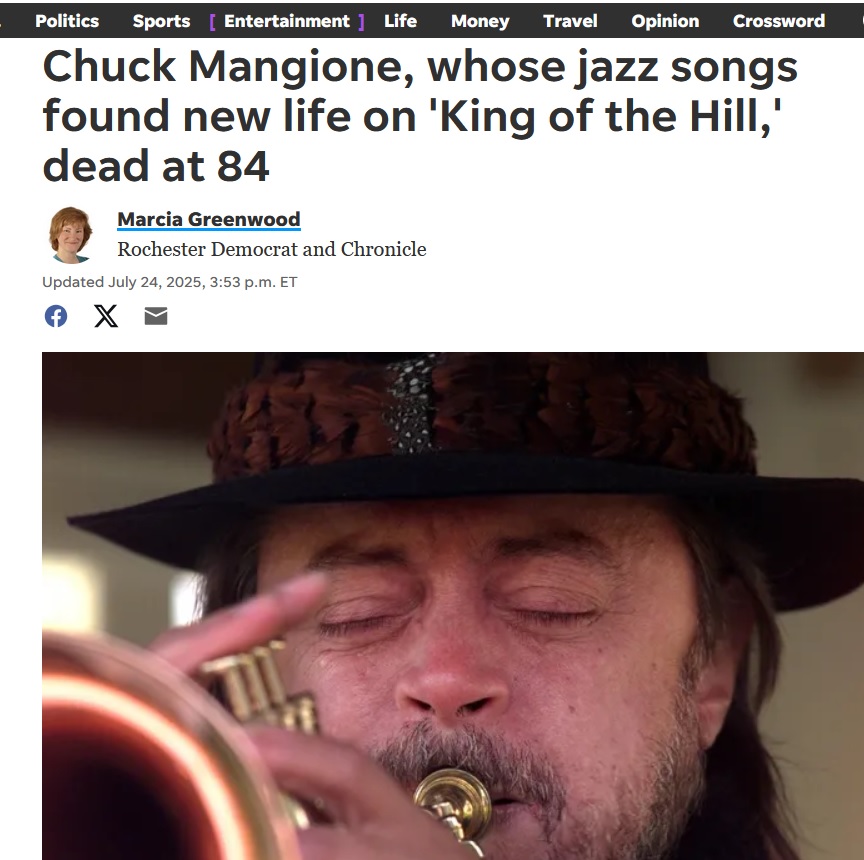Open the Travel section

pos(570,21)
